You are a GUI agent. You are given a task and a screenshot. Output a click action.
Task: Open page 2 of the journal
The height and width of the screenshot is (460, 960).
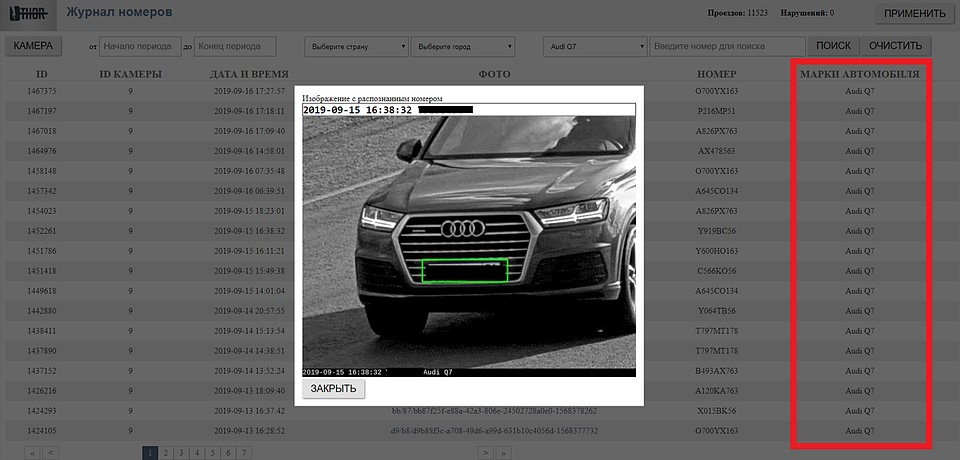[165, 453]
